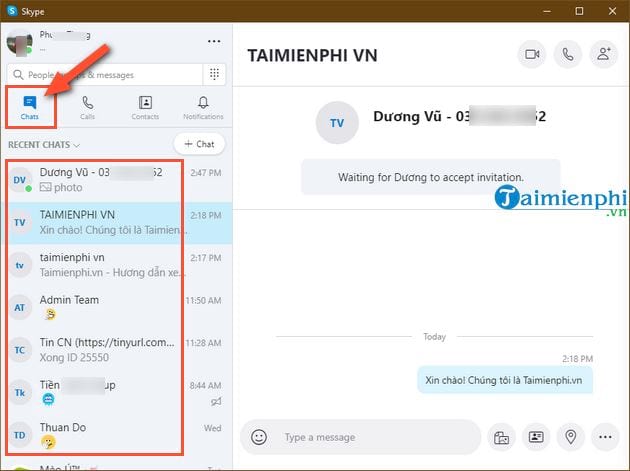Open more message options ellipsis
630x471 pixels.
[x=605, y=437]
